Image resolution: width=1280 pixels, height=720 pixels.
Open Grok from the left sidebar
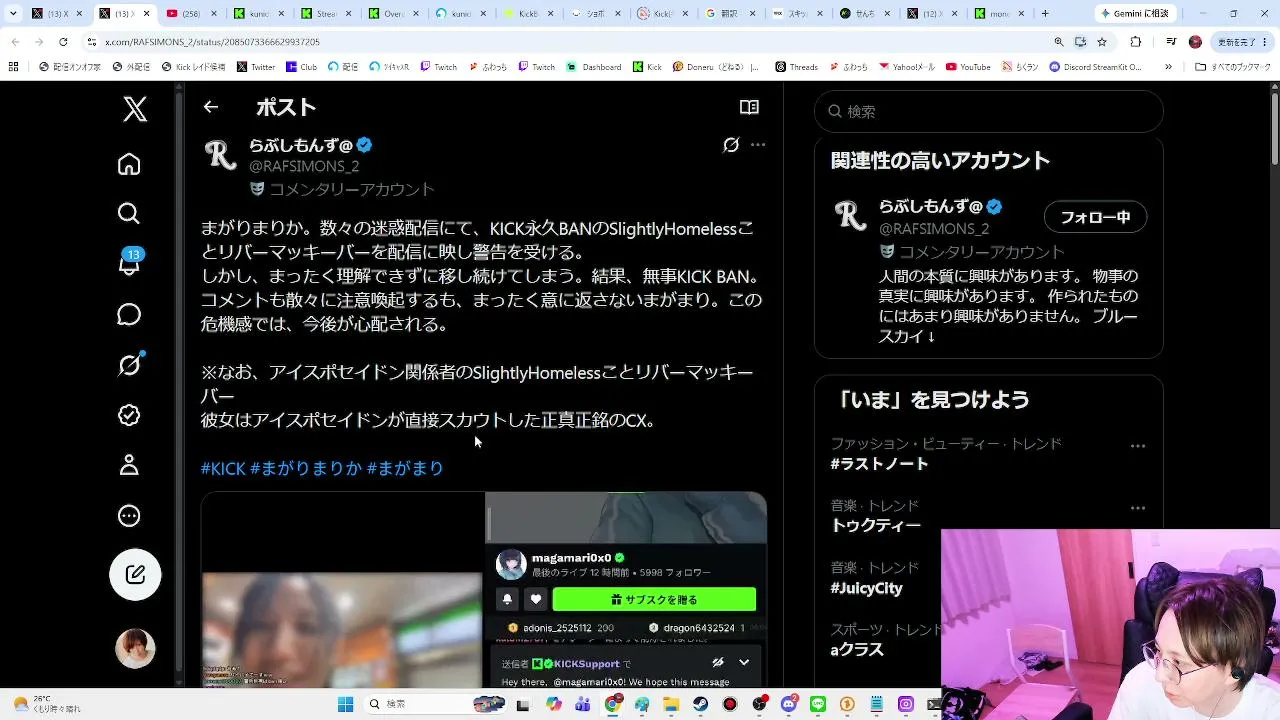pos(130,365)
